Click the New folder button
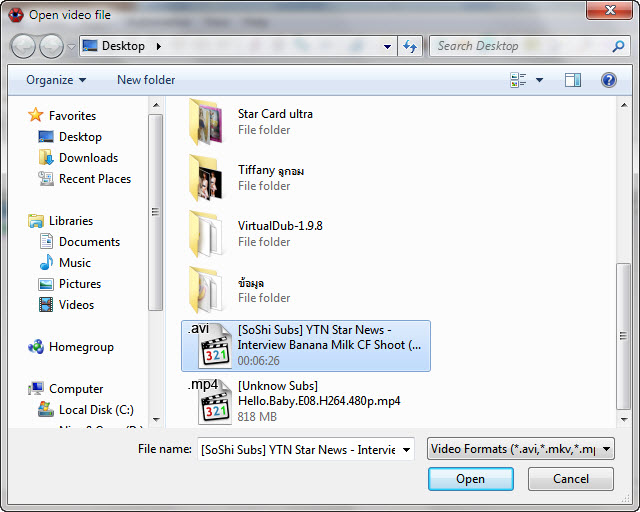640x512 pixels. (146, 80)
